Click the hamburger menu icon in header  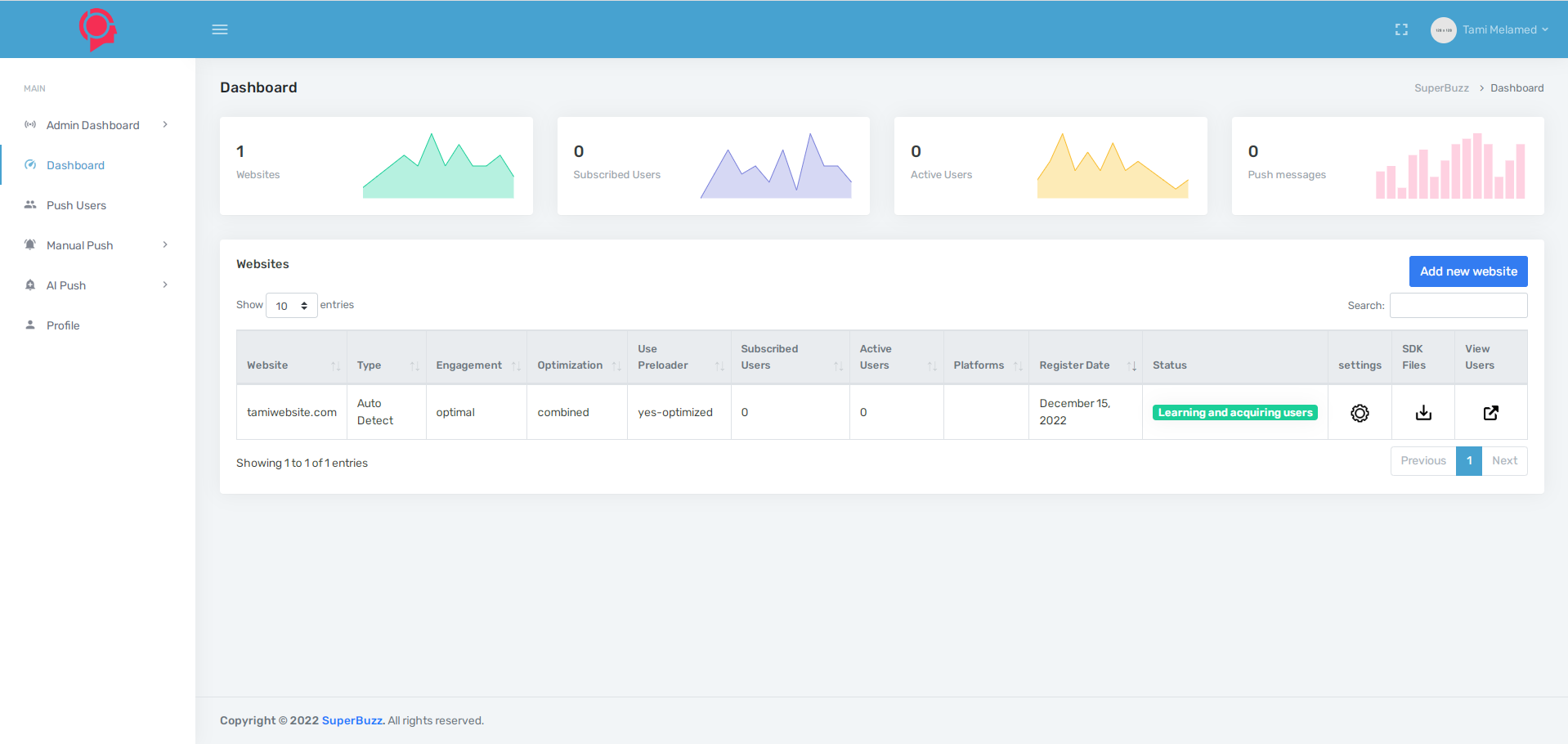click(x=220, y=29)
